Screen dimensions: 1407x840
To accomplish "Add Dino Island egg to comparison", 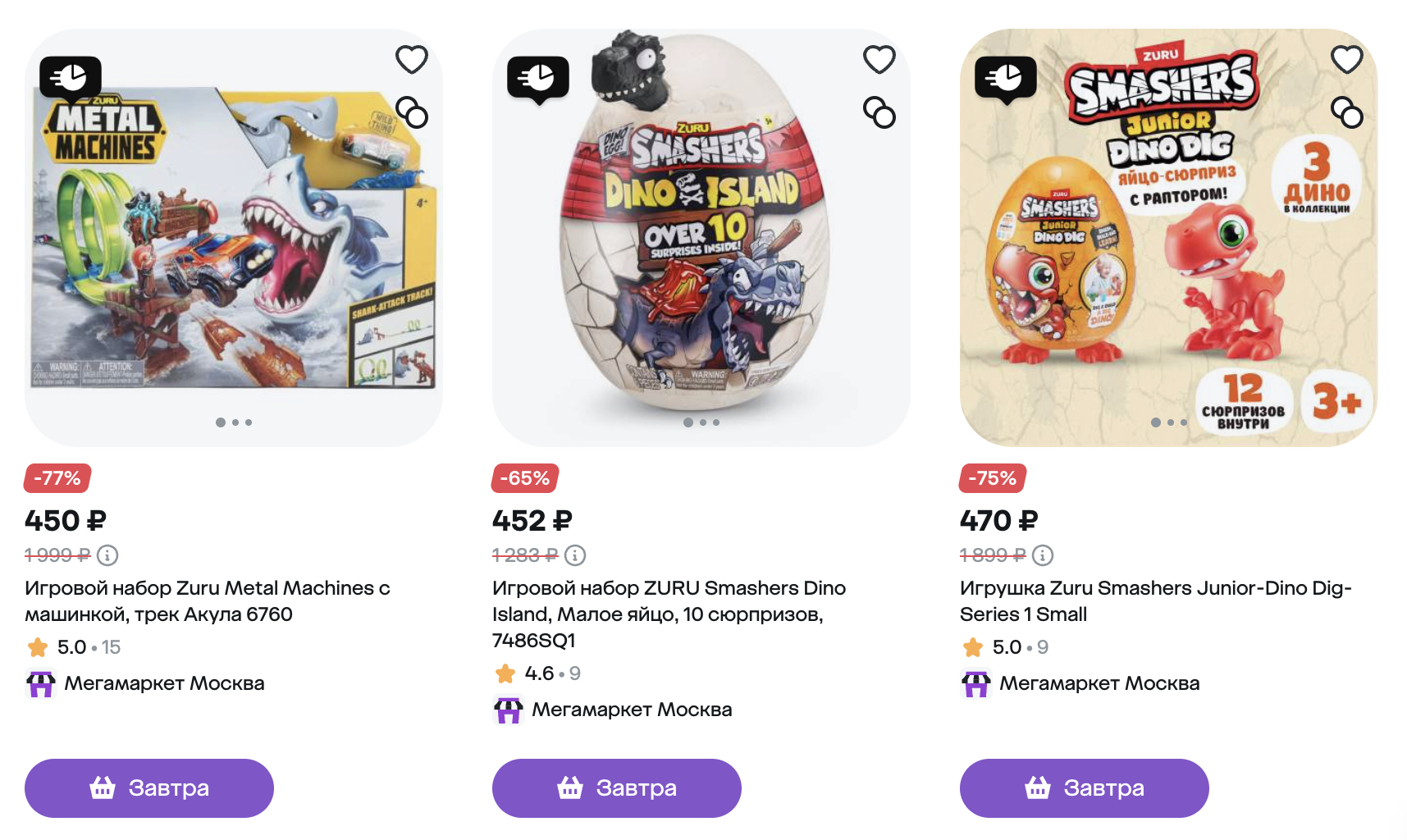I will [x=879, y=112].
